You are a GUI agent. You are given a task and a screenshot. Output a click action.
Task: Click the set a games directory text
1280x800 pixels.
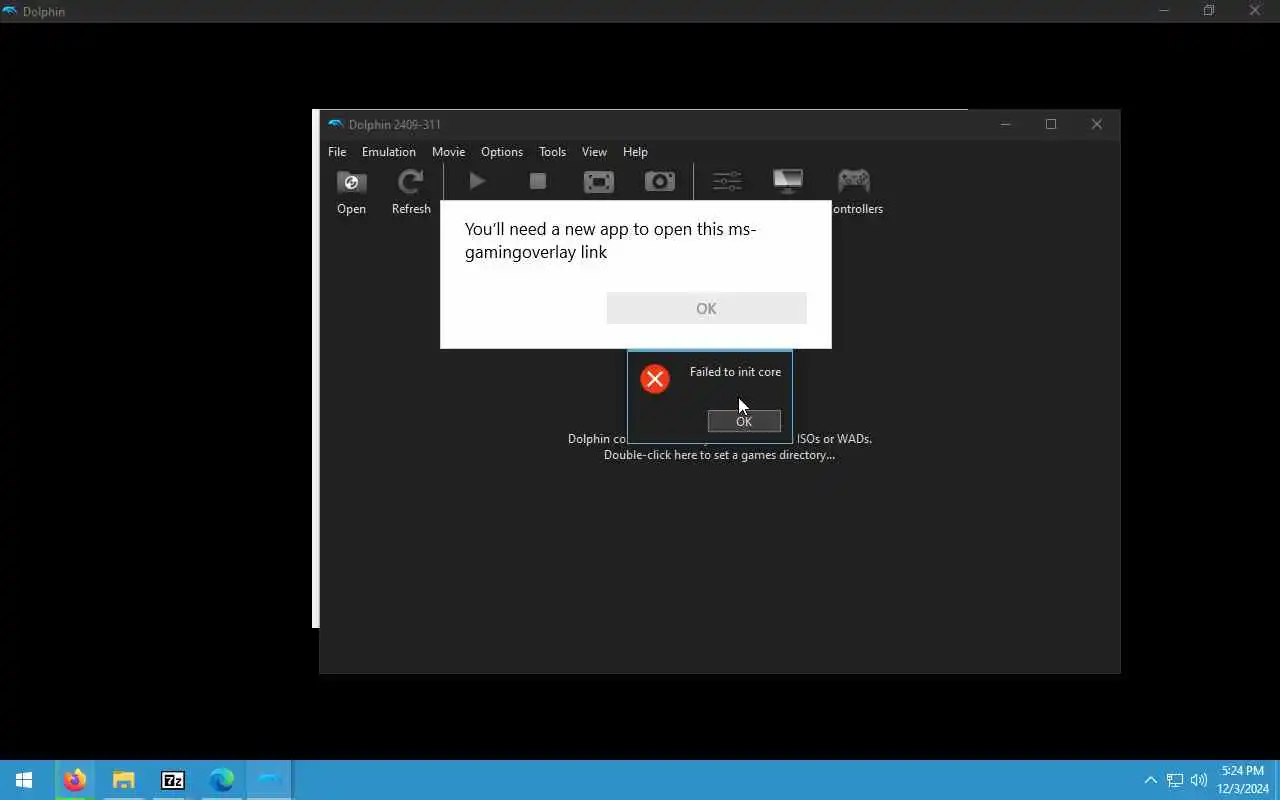(719, 455)
